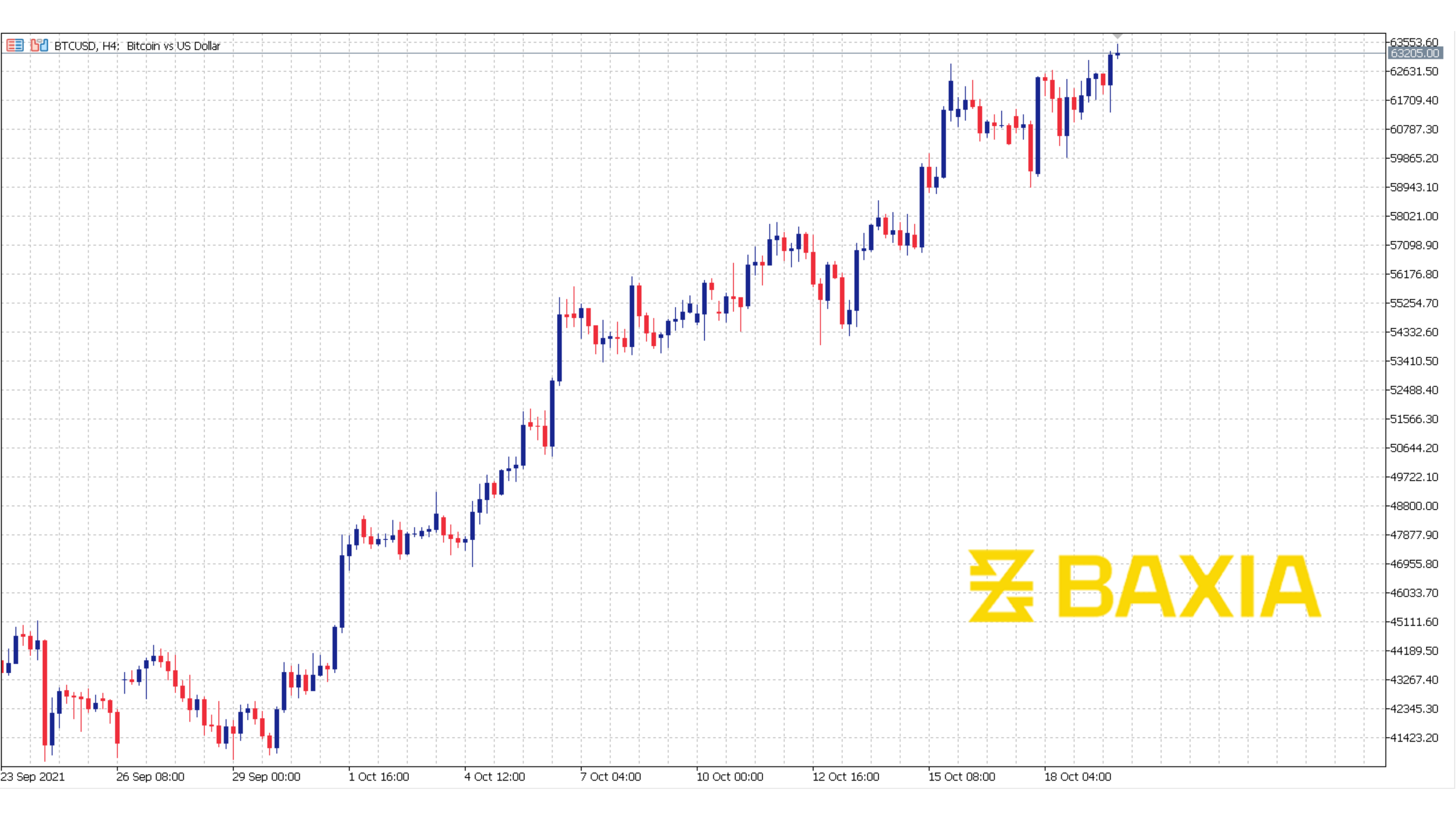Open the Depth of Market icon

tap(15, 45)
